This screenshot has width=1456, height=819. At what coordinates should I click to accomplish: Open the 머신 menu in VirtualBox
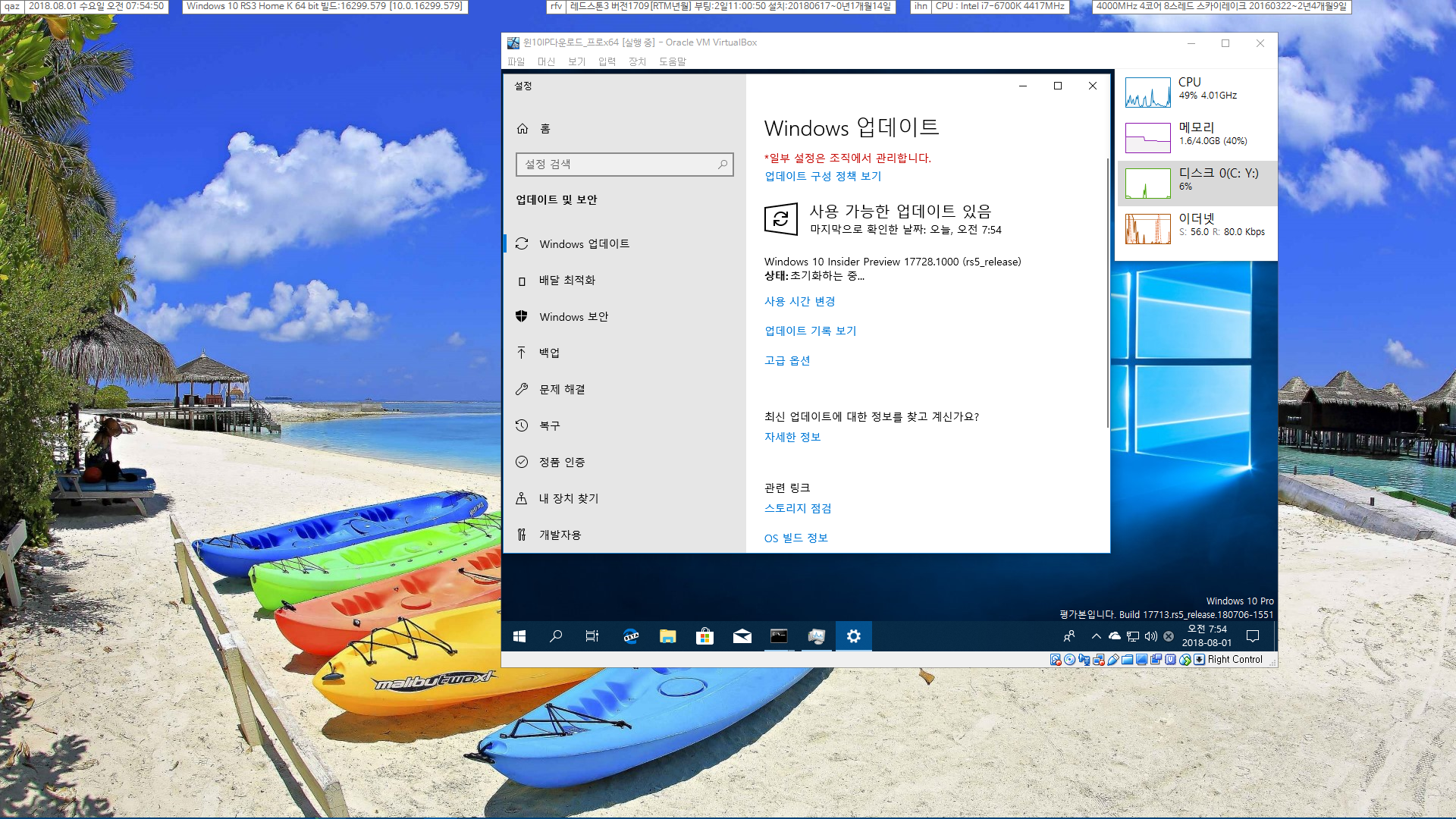point(546,61)
